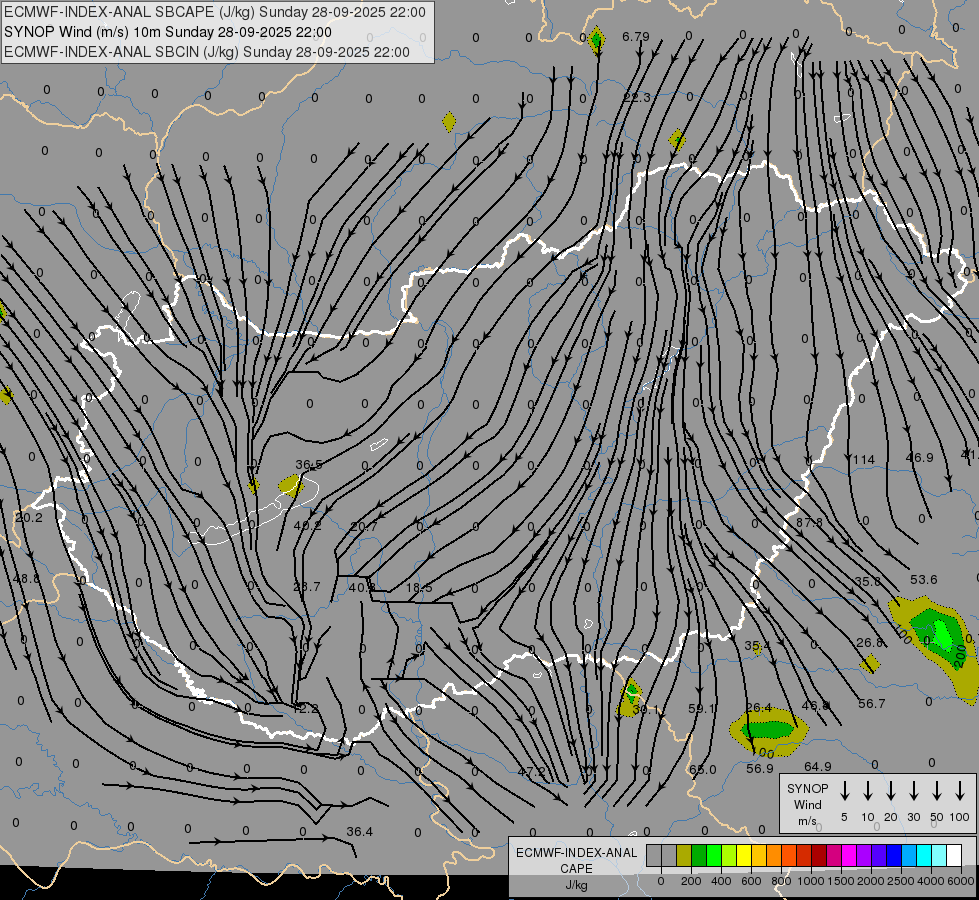The height and width of the screenshot is (900, 979).
Task: Click the 20.7 value on the map
Action: click(x=363, y=527)
